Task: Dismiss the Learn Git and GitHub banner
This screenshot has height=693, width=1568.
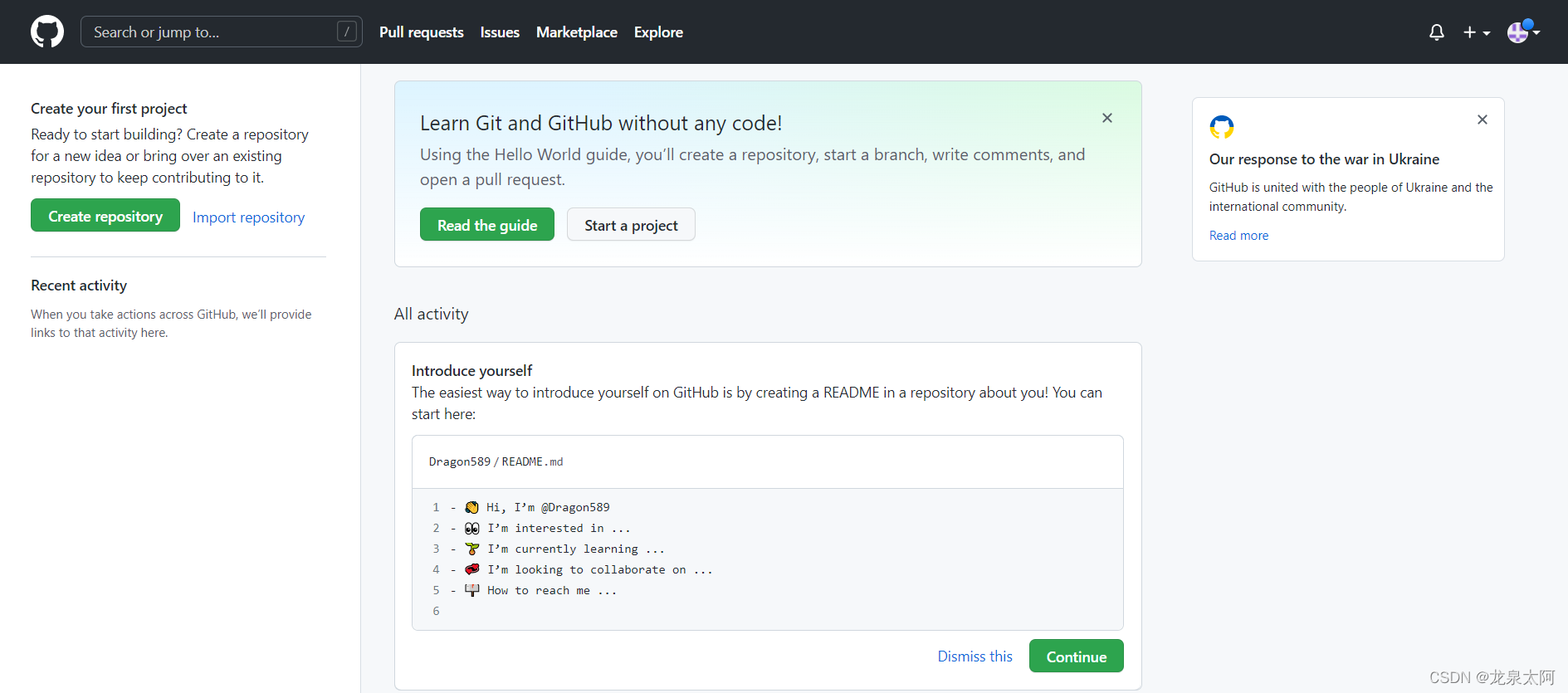Action: (x=1107, y=118)
